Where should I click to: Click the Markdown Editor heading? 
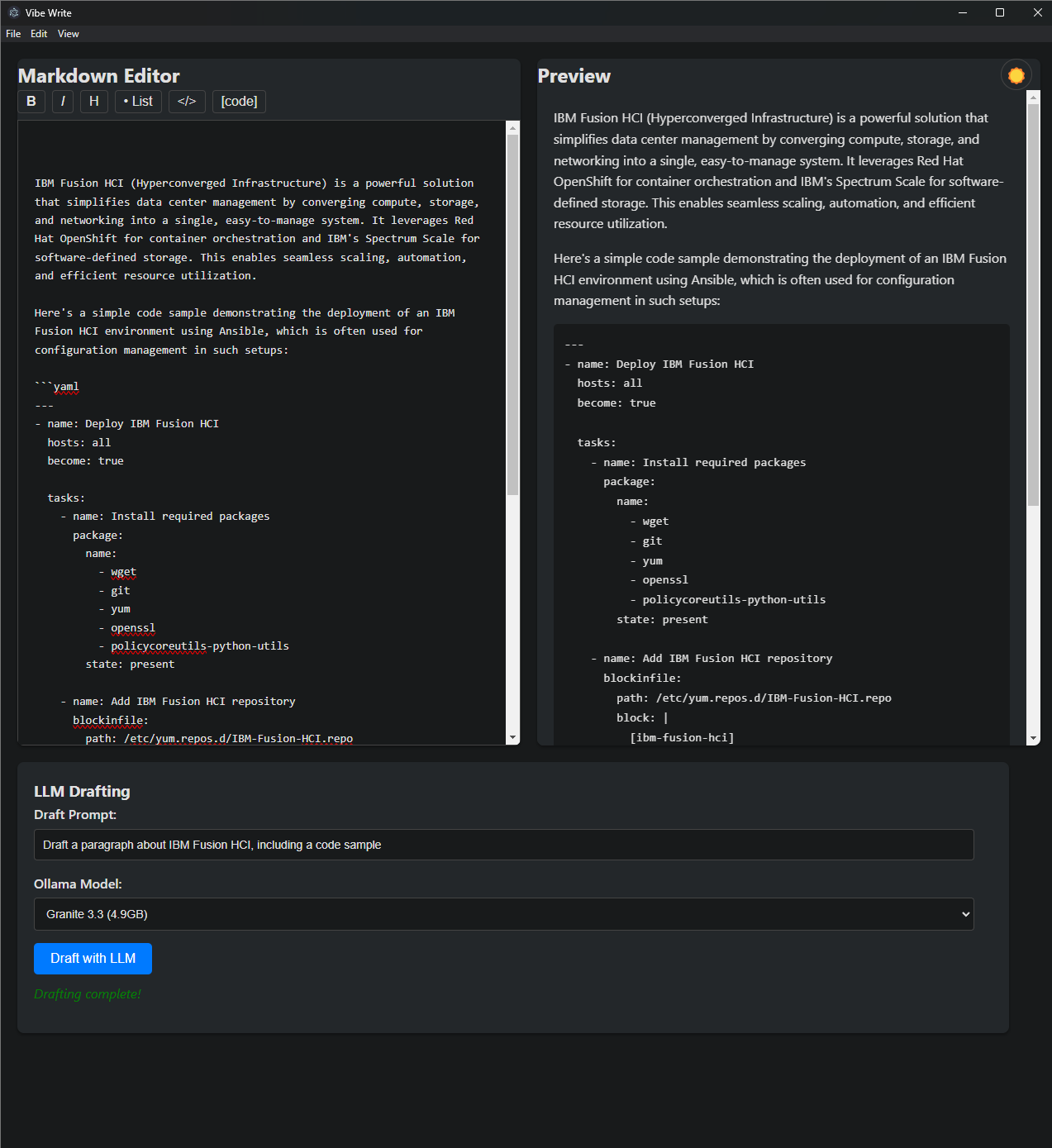coord(99,76)
